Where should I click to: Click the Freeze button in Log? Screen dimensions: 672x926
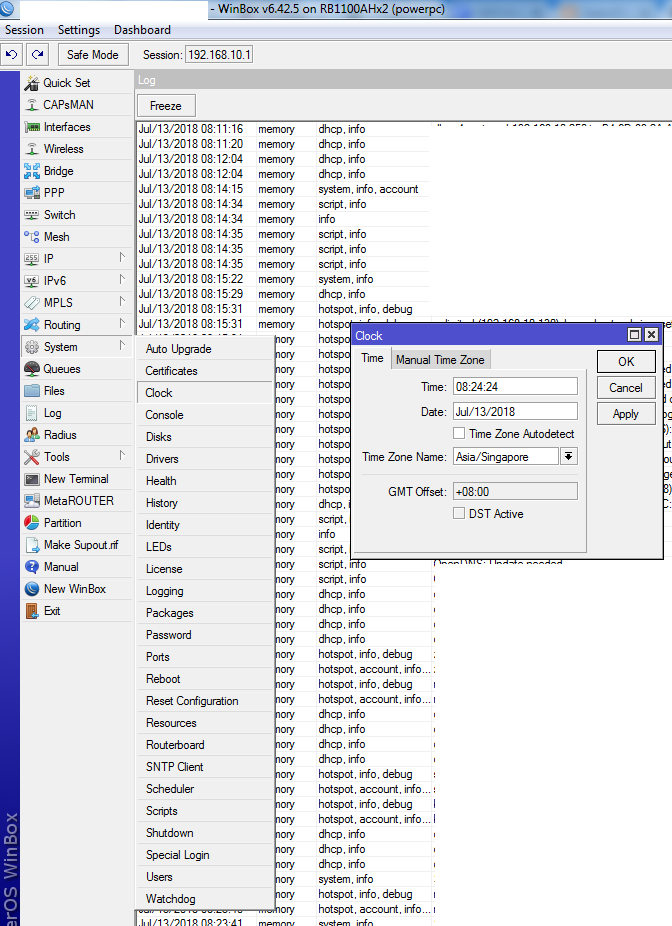pyautogui.click(x=166, y=106)
